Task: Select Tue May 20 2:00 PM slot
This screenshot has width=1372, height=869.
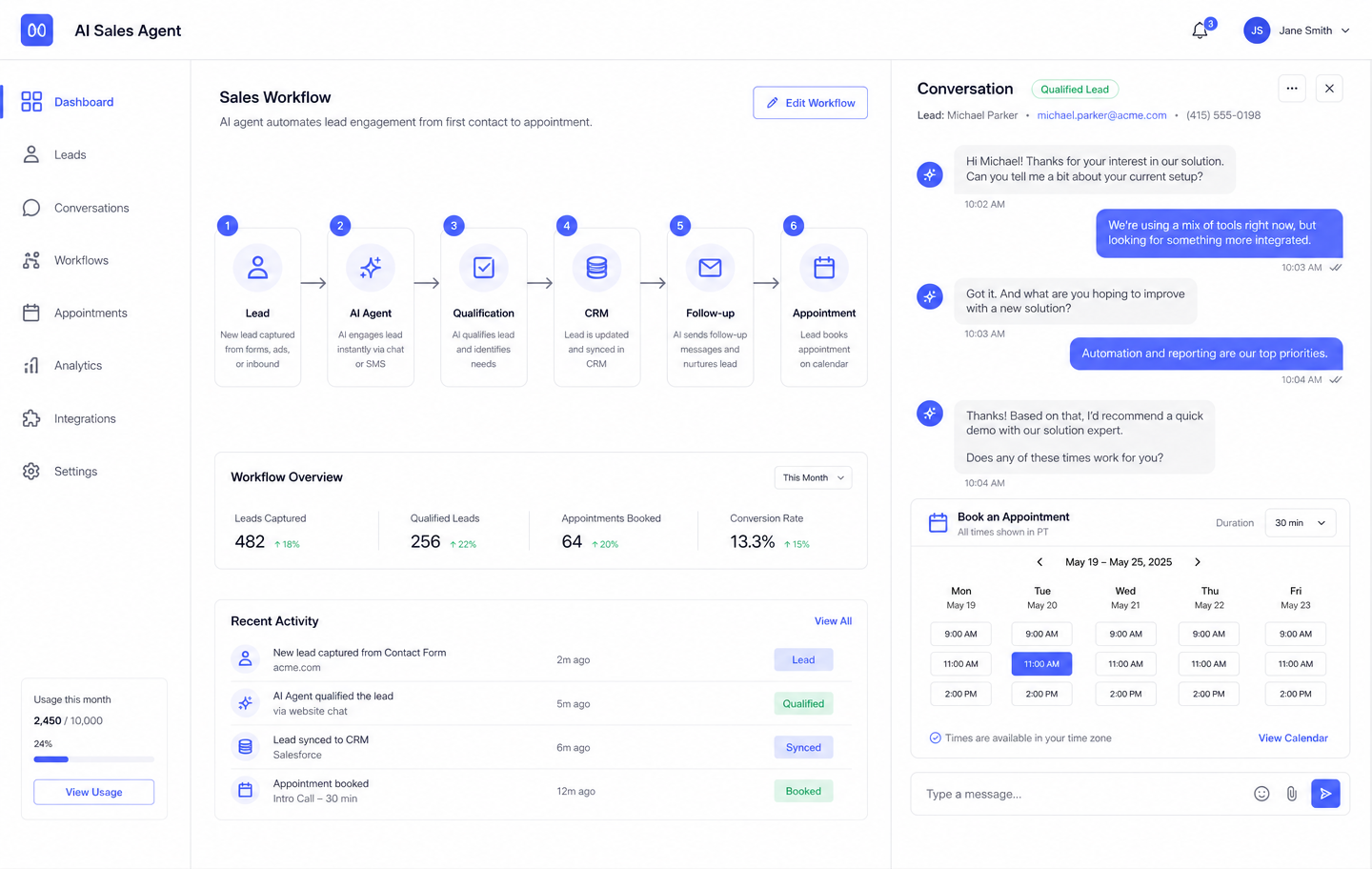Action: [1041, 694]
